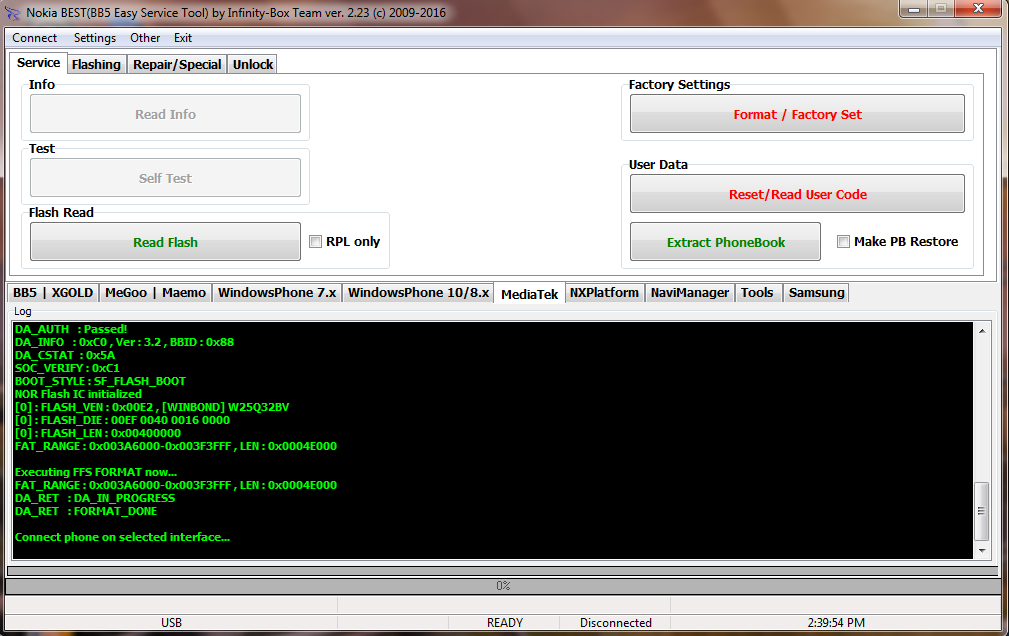Viewport: 1009px width, 636px height.
Task: Select the MediaTek platform tab
Action: click(x=530, y=294)
